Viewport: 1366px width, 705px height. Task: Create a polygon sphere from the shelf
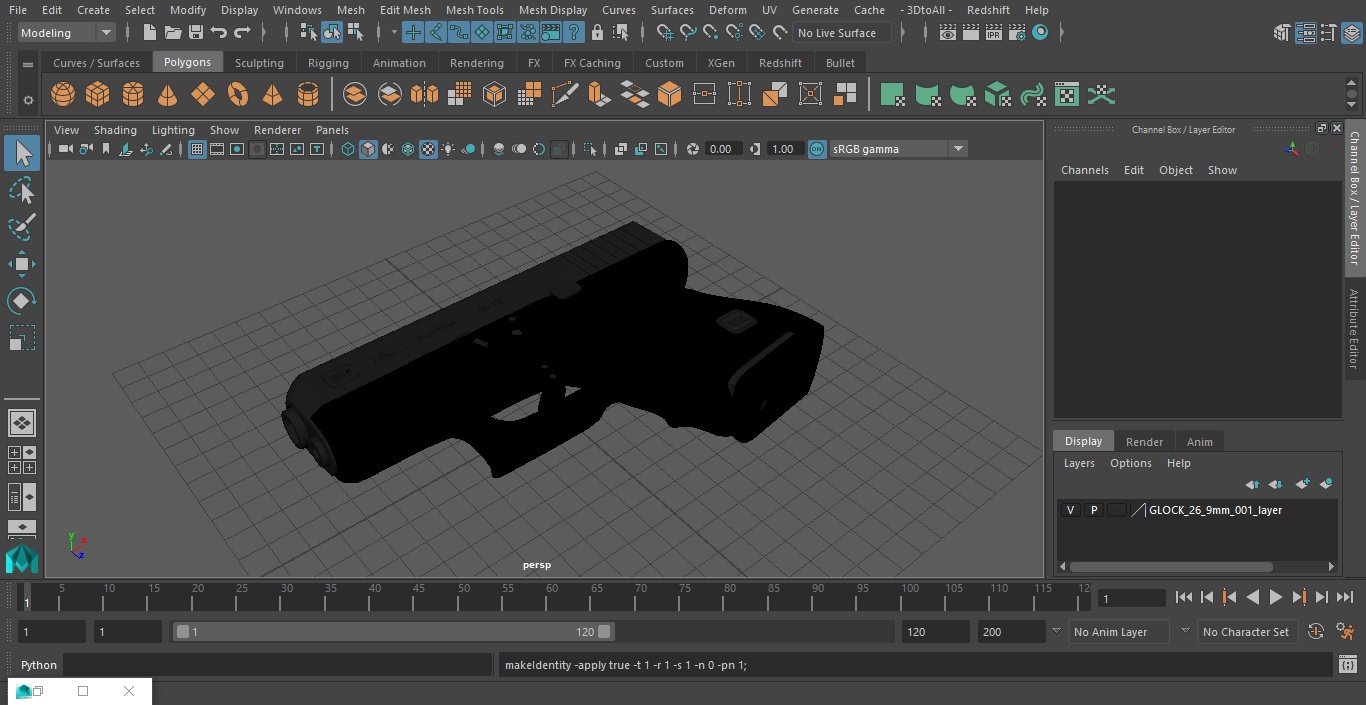tap(63, 95)
